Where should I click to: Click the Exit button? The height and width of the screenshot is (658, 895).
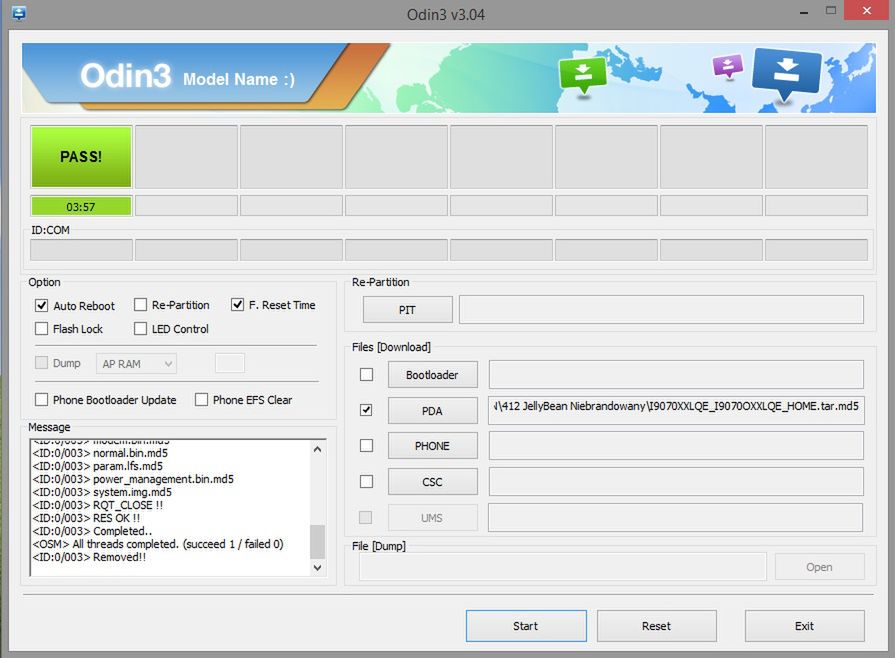tap(804, 626)
